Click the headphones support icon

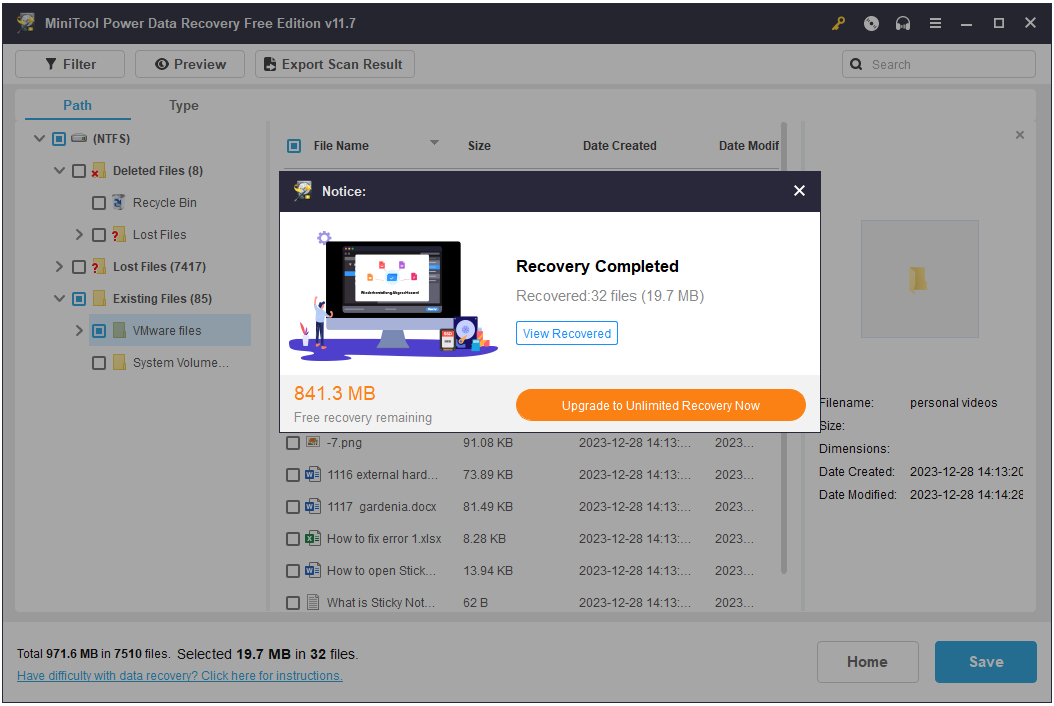click(903, 24)
